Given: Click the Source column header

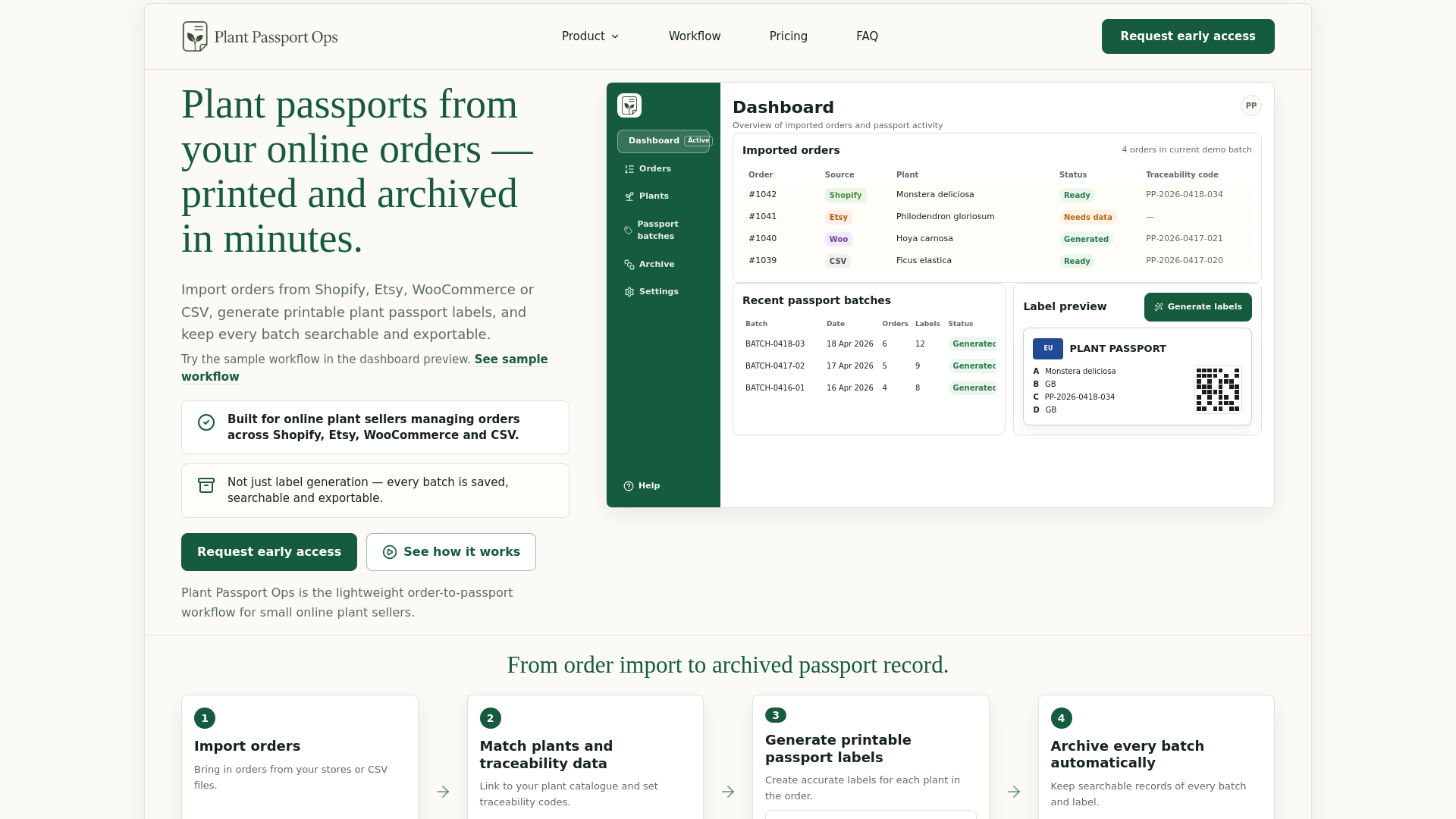Looking at the screenshot, I should [839, 175].
